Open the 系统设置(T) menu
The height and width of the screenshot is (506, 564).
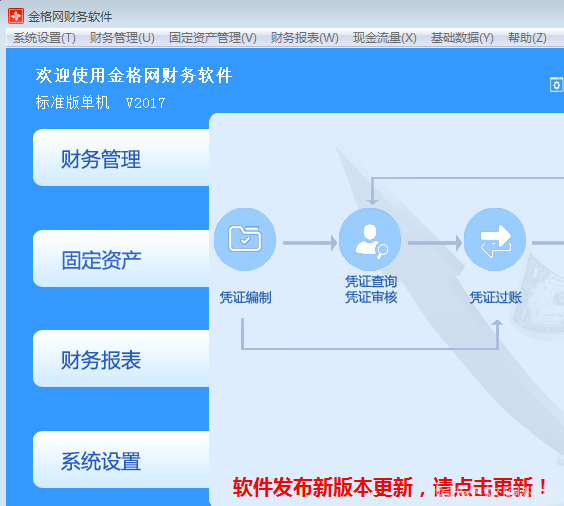pos(44,38)
